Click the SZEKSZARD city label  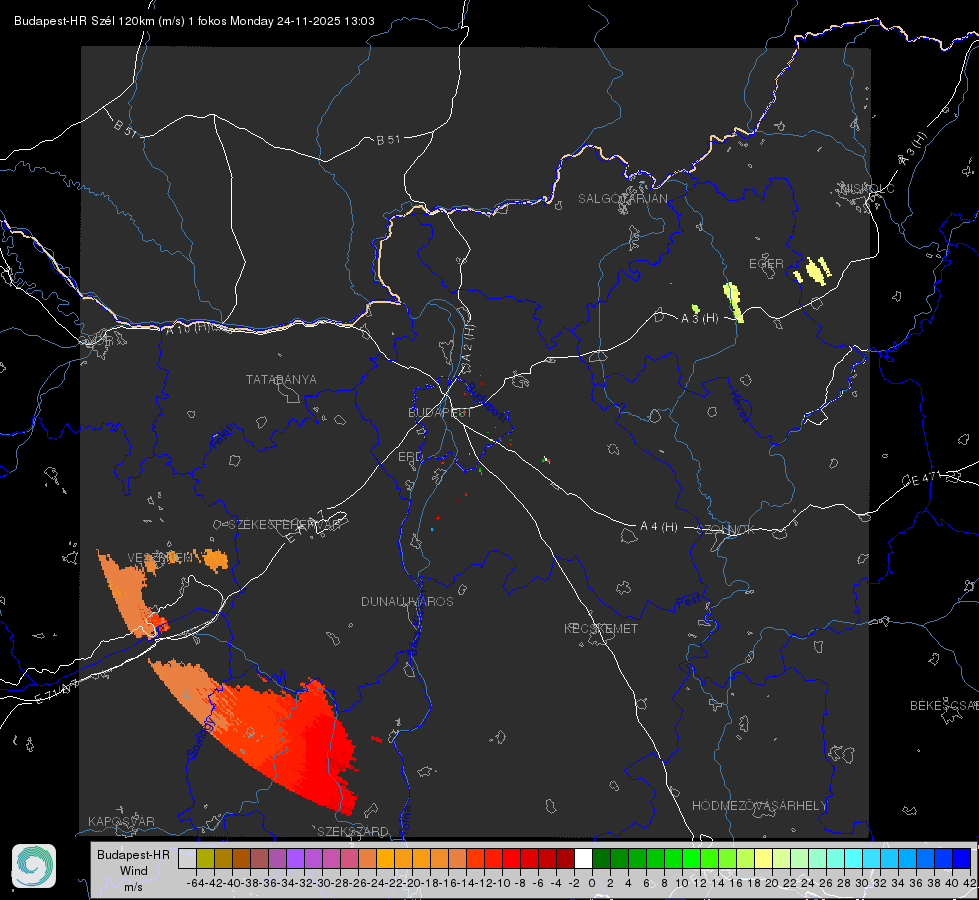(353, 831)
